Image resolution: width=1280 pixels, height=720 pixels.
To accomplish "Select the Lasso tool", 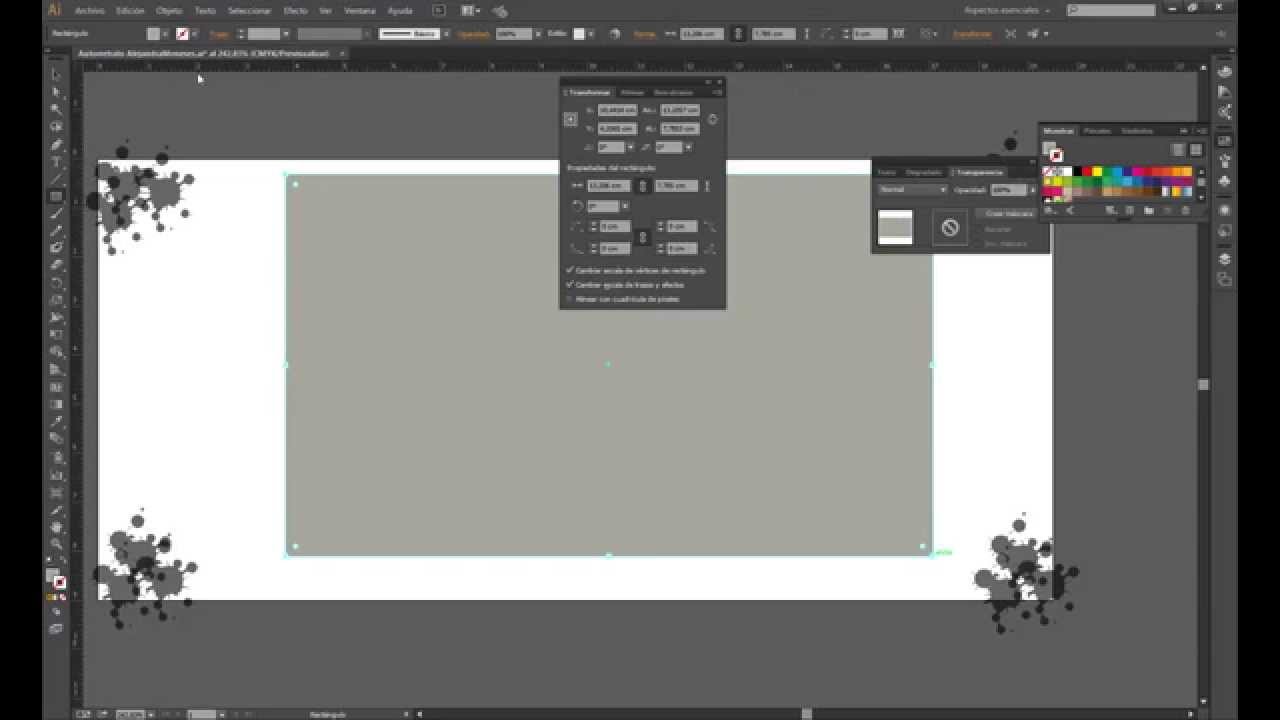I will coord(56,127).
